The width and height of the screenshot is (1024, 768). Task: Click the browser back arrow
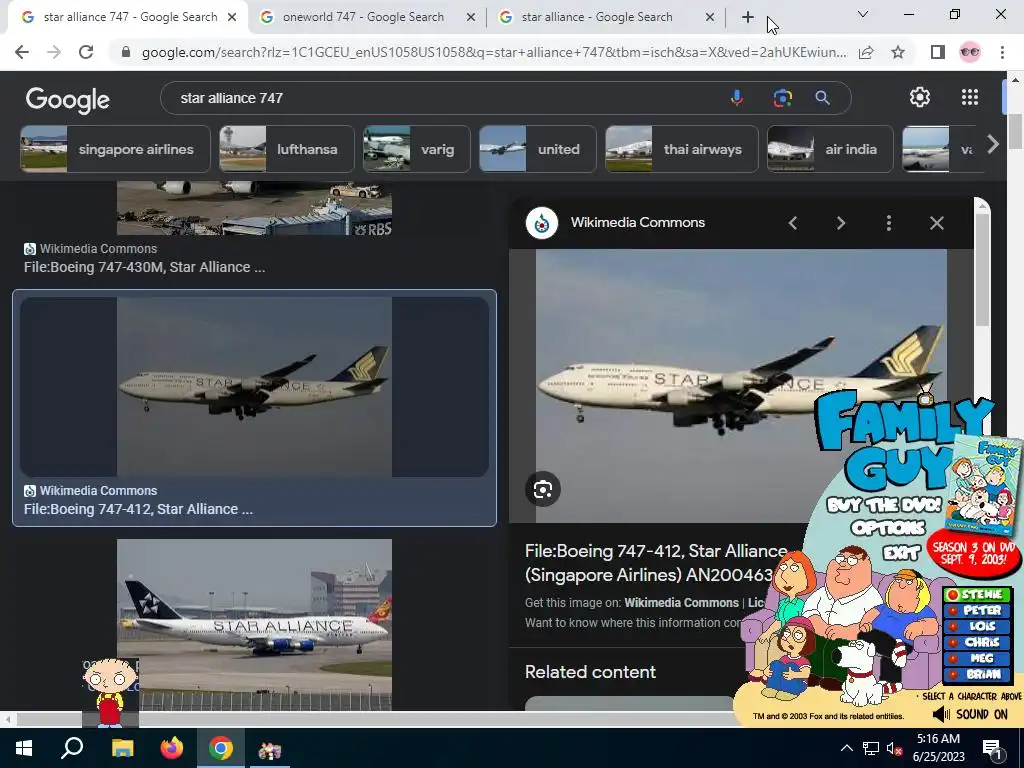tap(22, 52)
